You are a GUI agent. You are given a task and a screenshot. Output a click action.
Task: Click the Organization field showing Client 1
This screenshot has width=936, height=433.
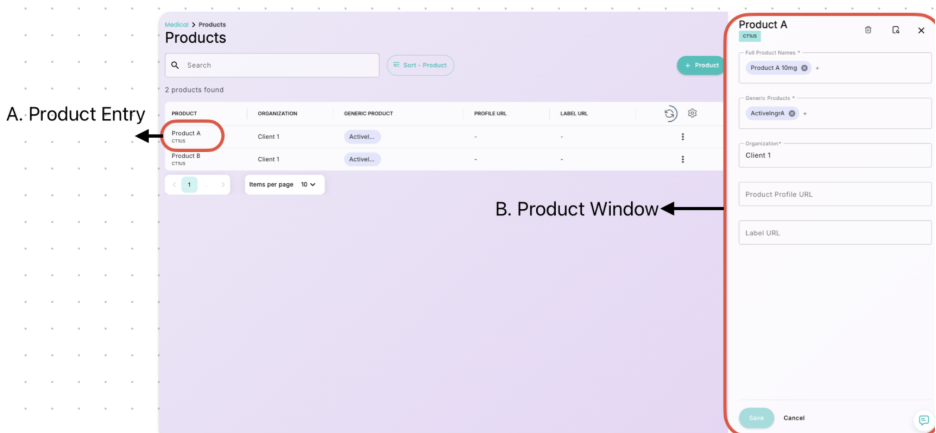point(835,155)
